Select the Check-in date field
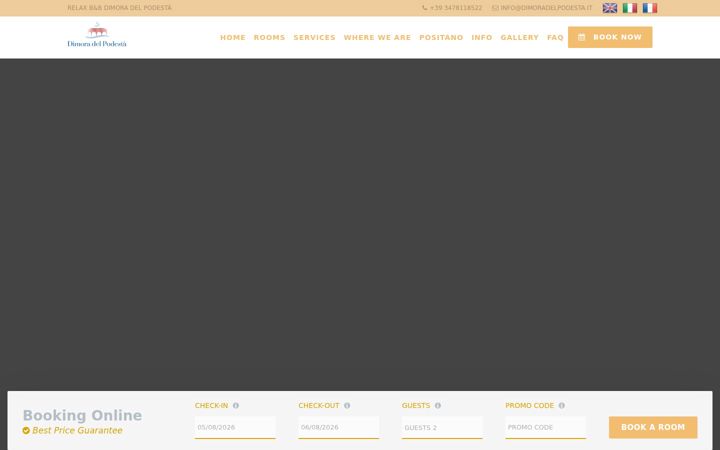720x450 pixels. click(x=235, y=427)
